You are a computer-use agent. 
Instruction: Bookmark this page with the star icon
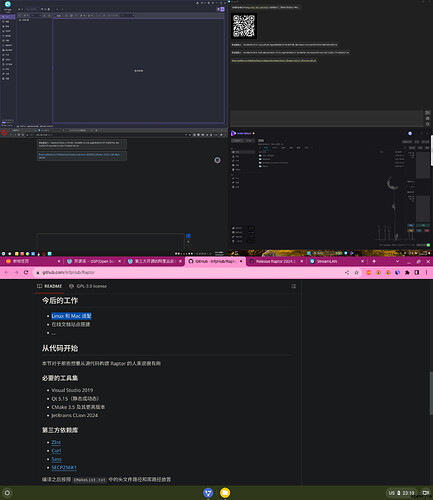356,272
